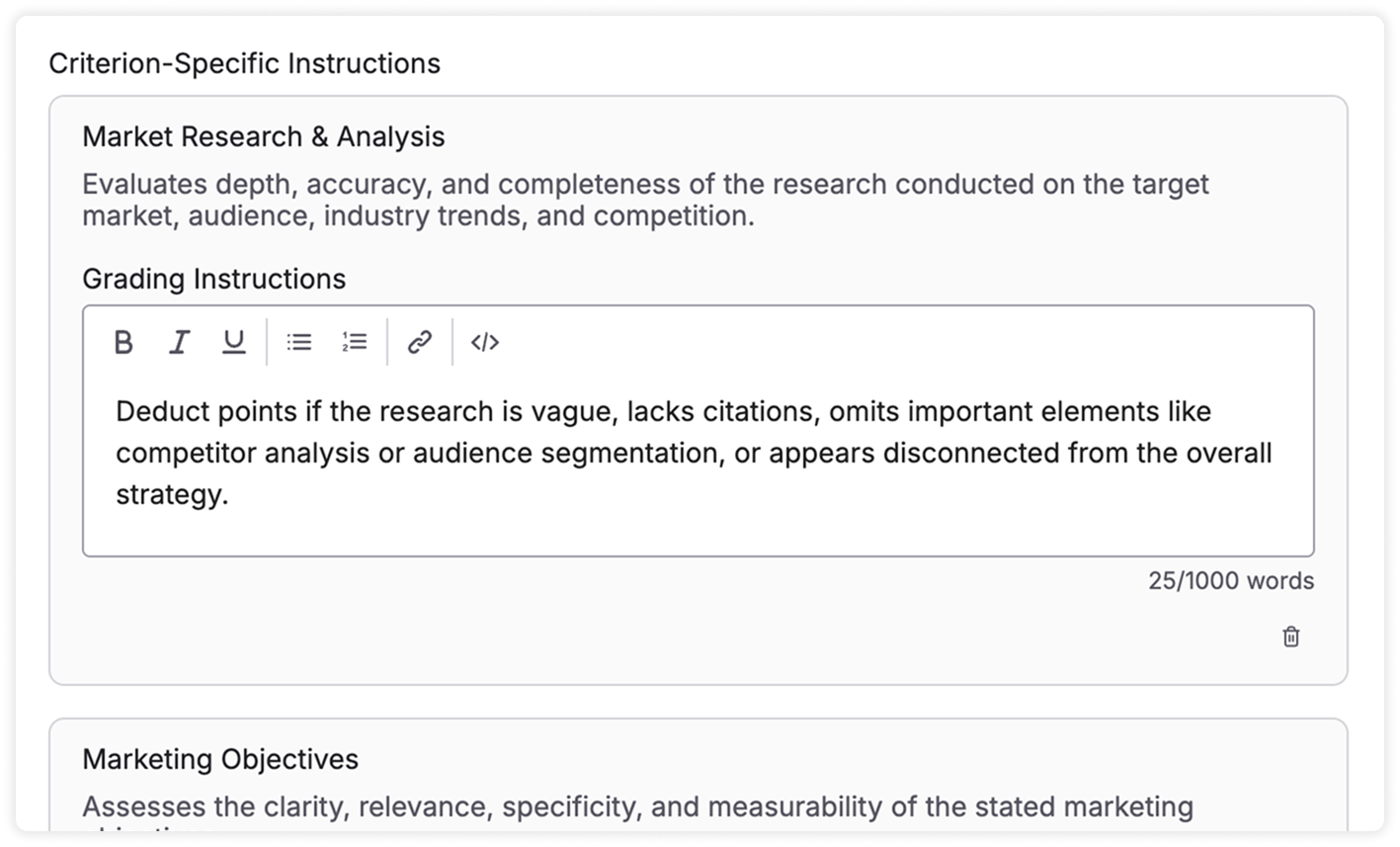Viewport: 1400px width, 847px height.
Task: Select the Market Research & Analysis title
Action: (263, 136)
